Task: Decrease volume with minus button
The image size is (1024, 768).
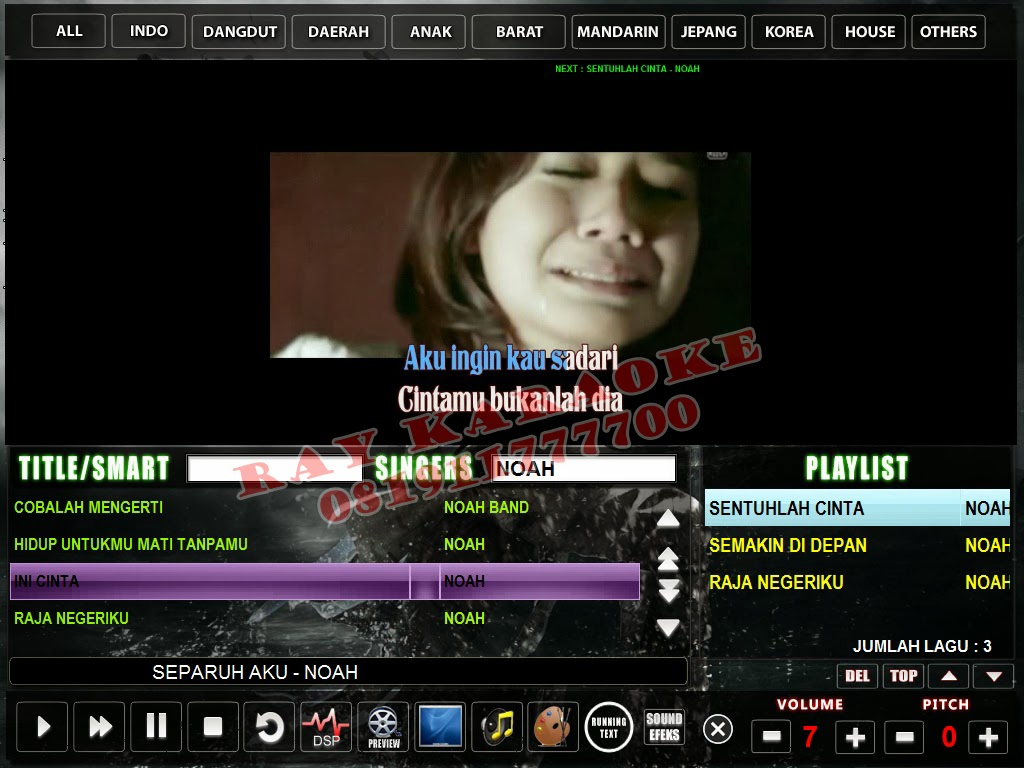Action: pyautogui.click(x=771, y=737)
